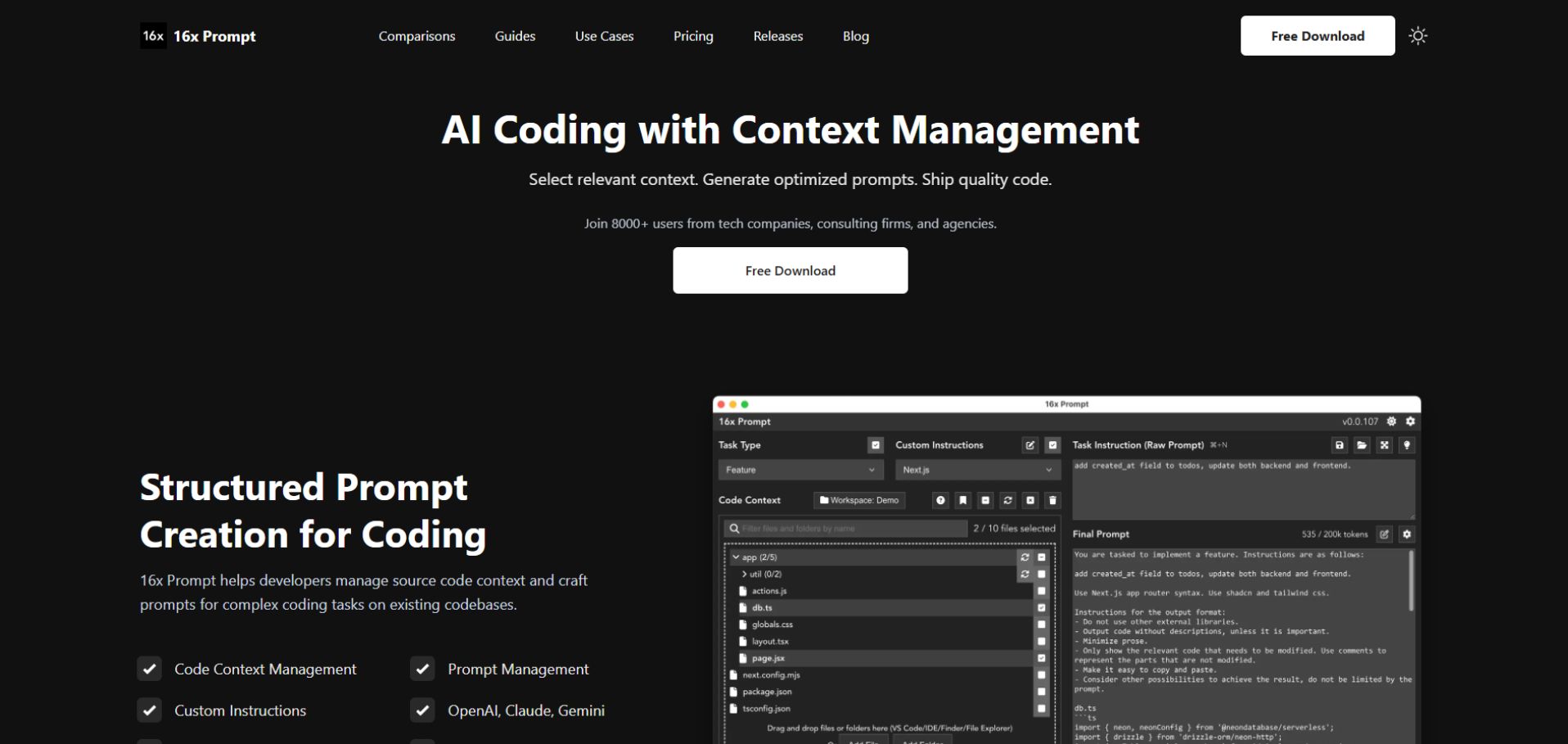The image size is (1568, 744).
Task: Uncheck the page.jsx file checkbox
Action: (1042, 658)
